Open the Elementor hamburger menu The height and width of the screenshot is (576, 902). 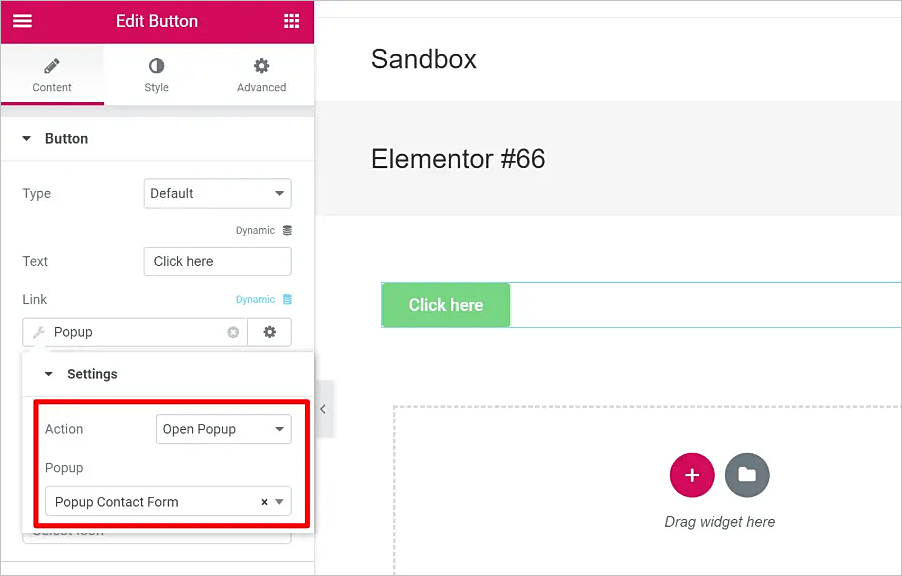pyautogui.click(x=22, y=21)
